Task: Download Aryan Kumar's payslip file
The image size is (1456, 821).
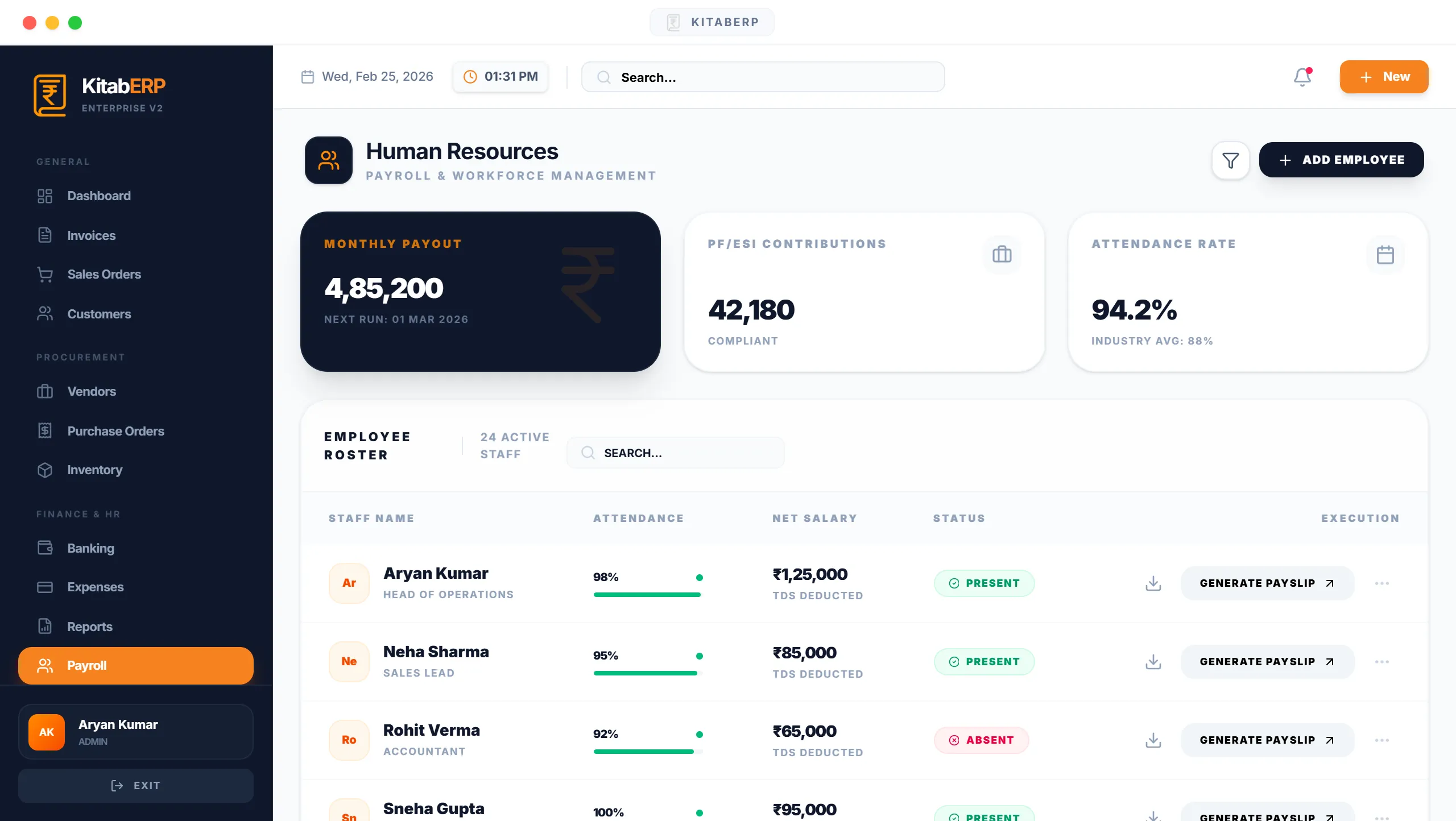Action: click(1152, 583)
